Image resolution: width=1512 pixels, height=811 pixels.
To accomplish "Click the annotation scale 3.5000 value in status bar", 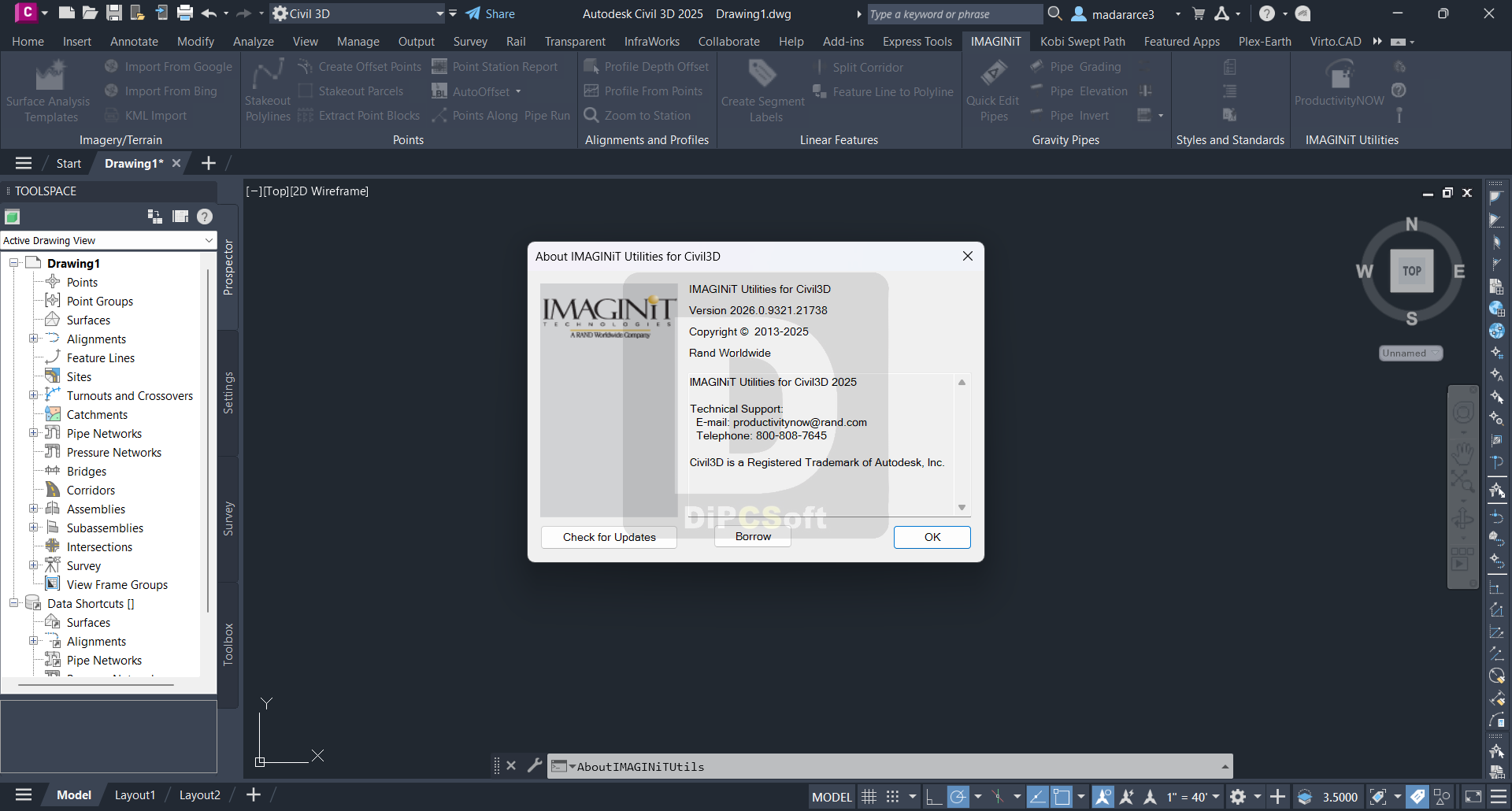I will point(1340,797).
